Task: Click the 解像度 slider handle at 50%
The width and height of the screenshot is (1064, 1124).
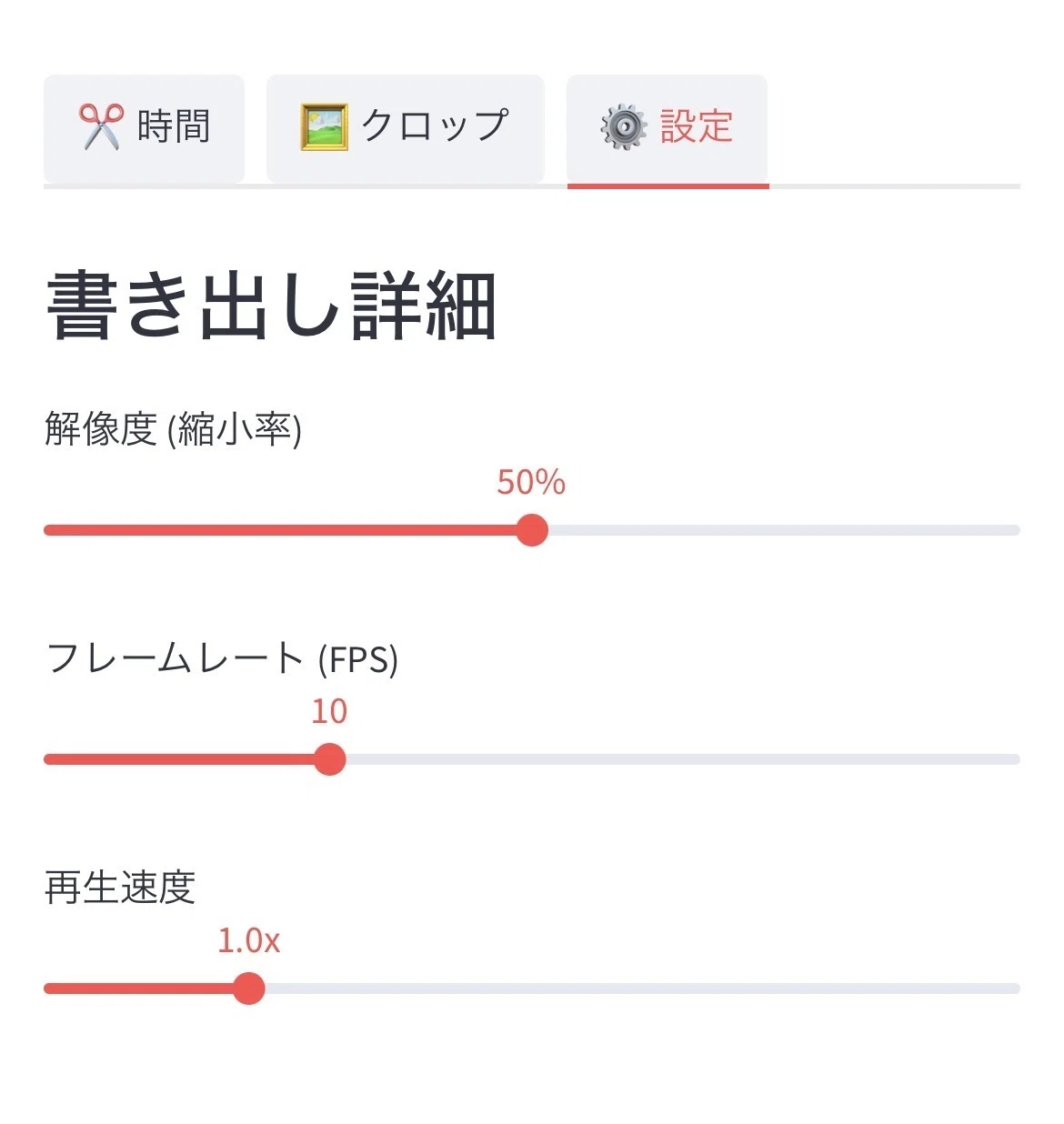Action: point(532,530)
